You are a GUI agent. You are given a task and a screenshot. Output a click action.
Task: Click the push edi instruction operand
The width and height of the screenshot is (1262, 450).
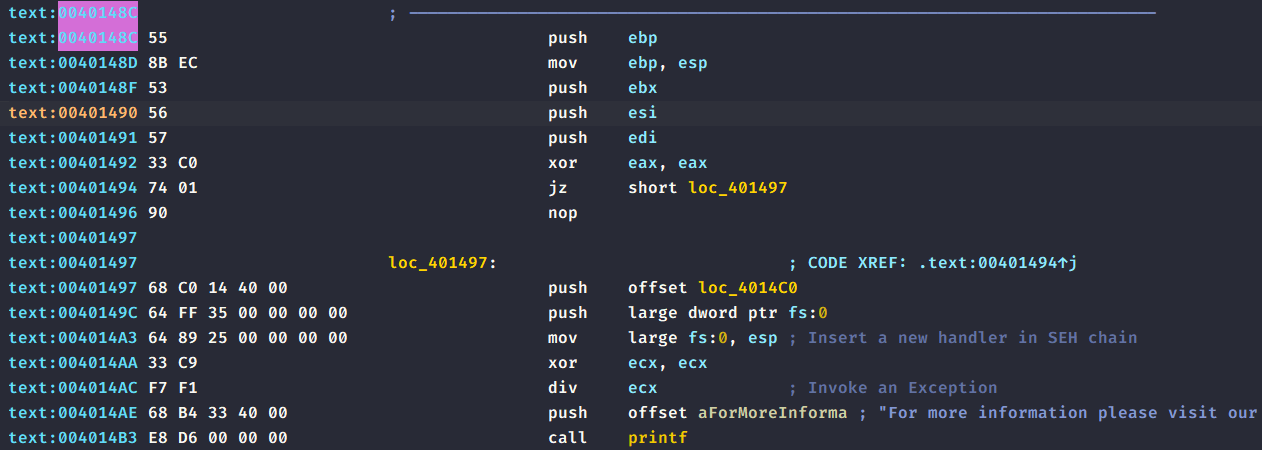click(x=643, y=138)
